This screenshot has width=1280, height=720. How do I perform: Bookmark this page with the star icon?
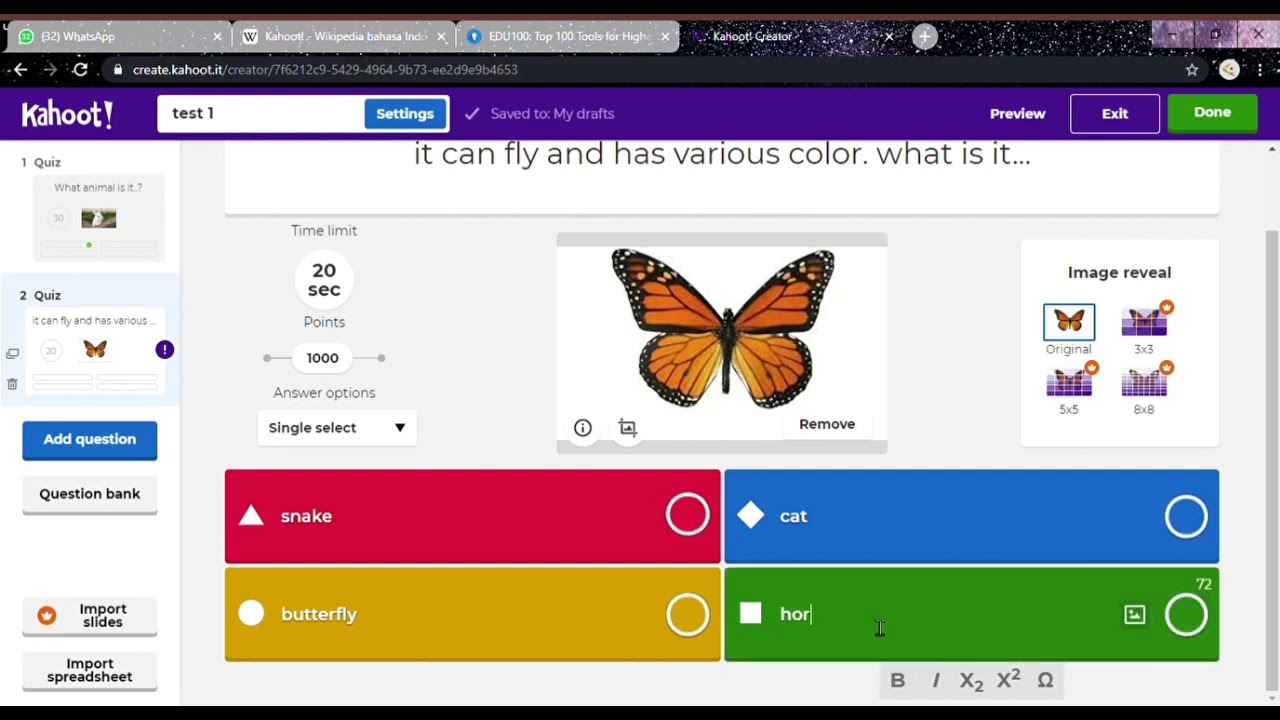click(x=1192, y=69)
